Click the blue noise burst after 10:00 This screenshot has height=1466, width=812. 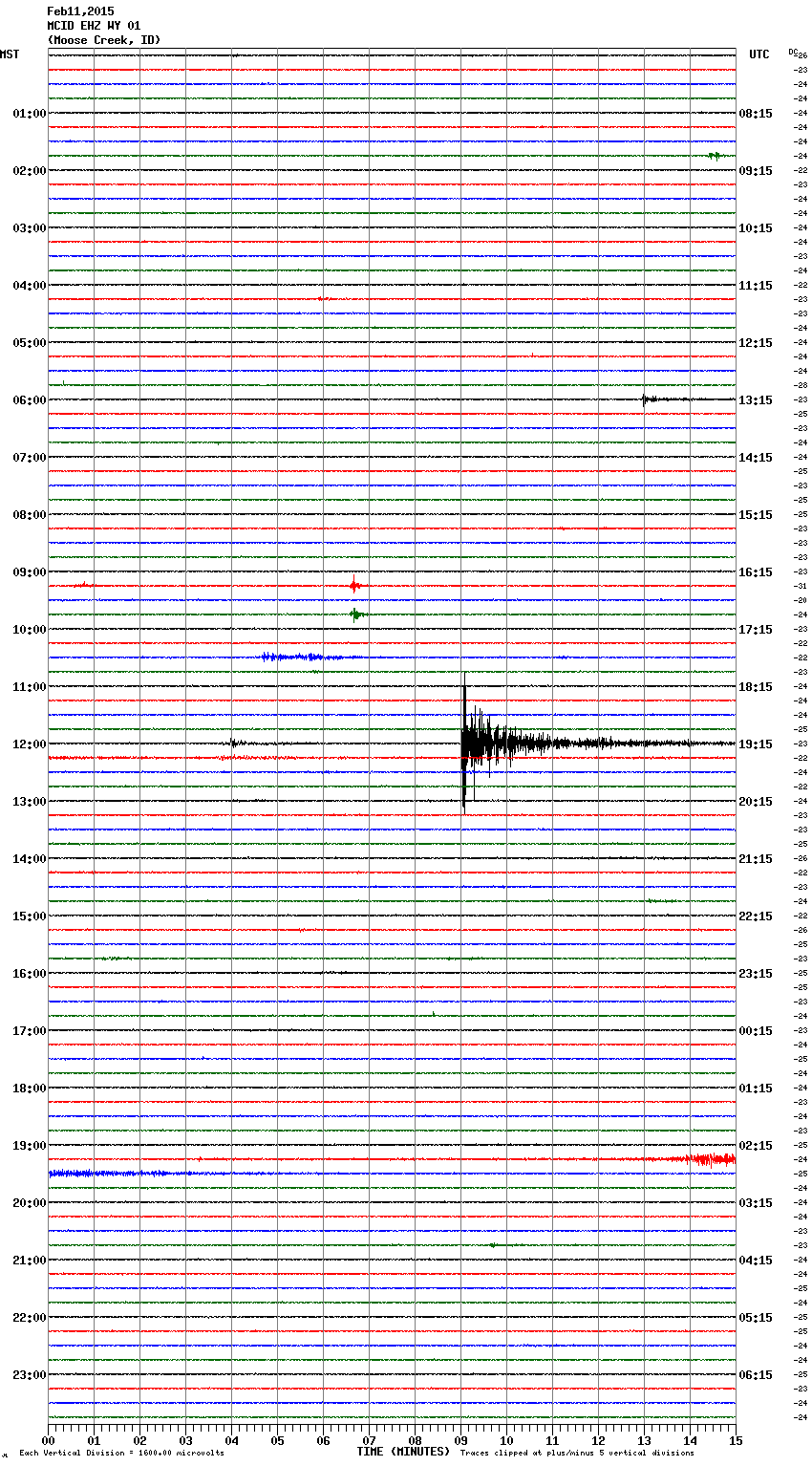(x=296, y=657)
